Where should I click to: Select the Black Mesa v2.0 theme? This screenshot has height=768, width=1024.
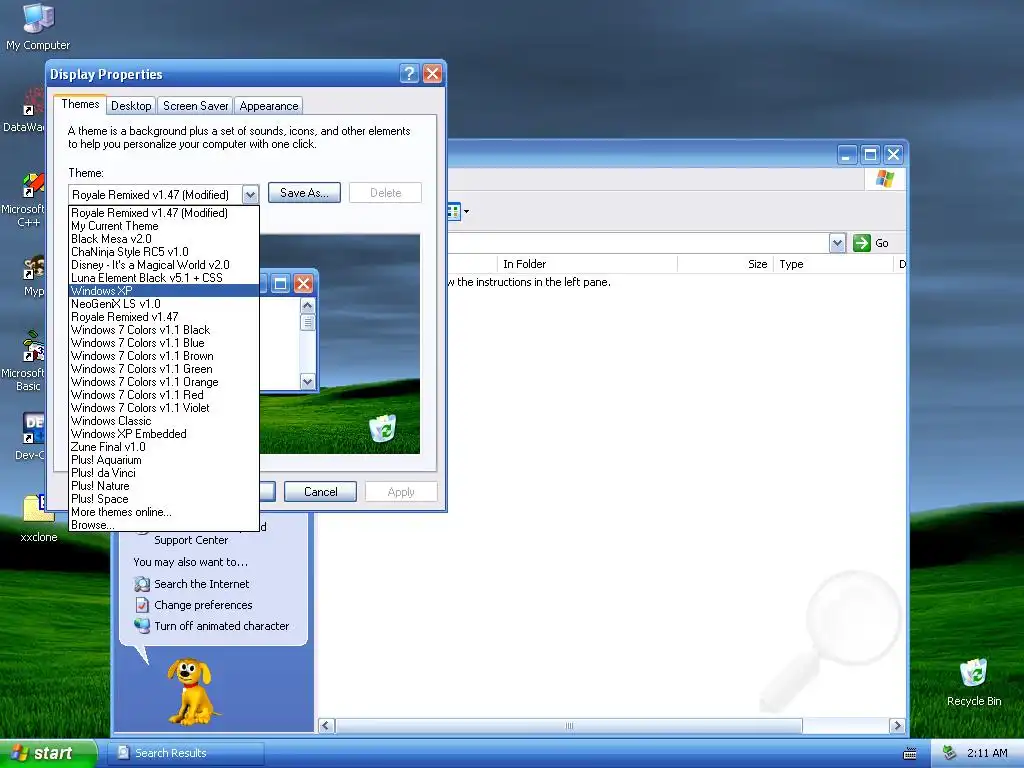coord(163,239)
